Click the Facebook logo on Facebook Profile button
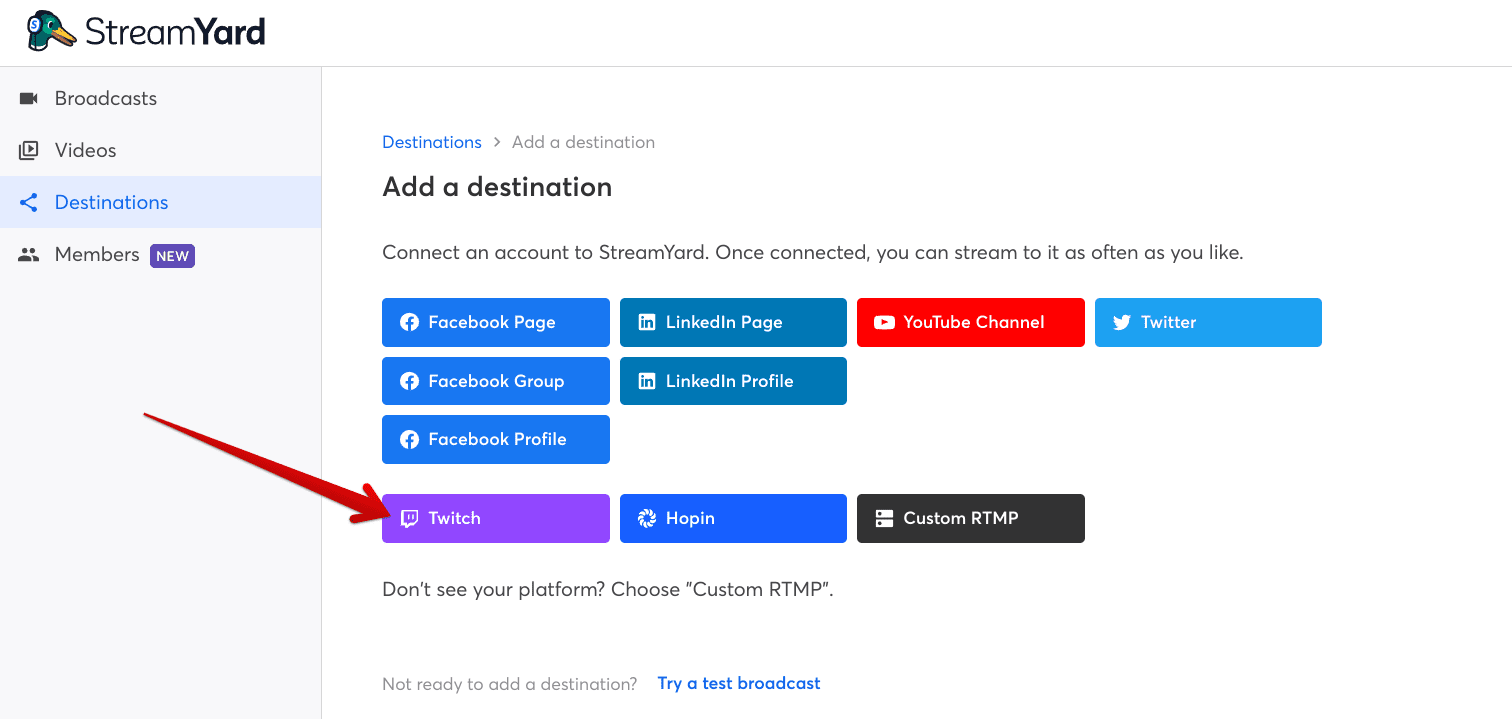The height and width of the screenshot is (719, 1512). click(x=409, y=439)
